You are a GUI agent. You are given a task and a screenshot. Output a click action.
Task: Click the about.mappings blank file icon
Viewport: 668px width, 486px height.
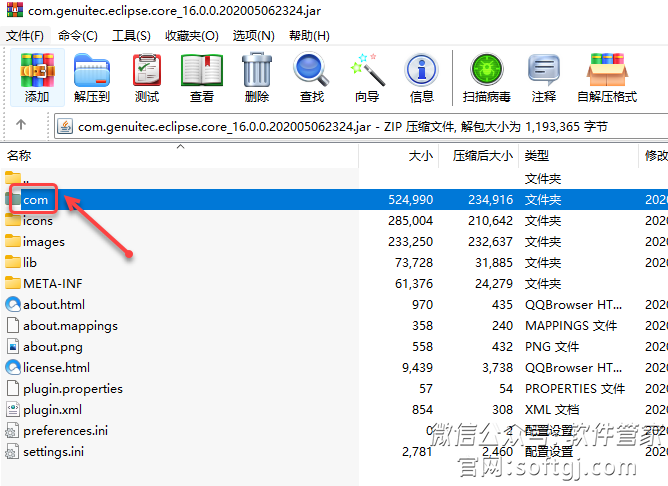[13, 325]
